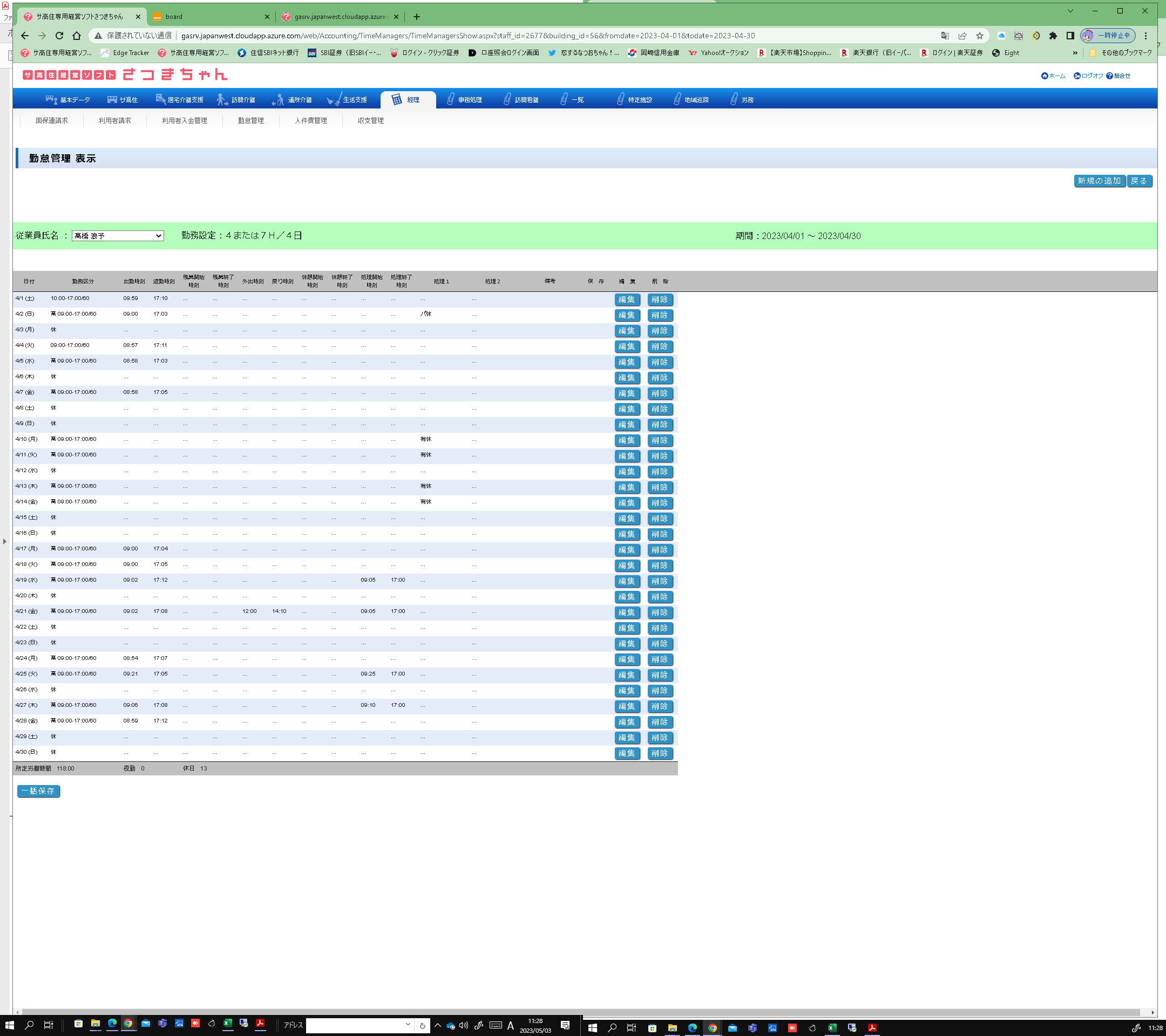Click the browser reload page icon

(x=59, y=36)
